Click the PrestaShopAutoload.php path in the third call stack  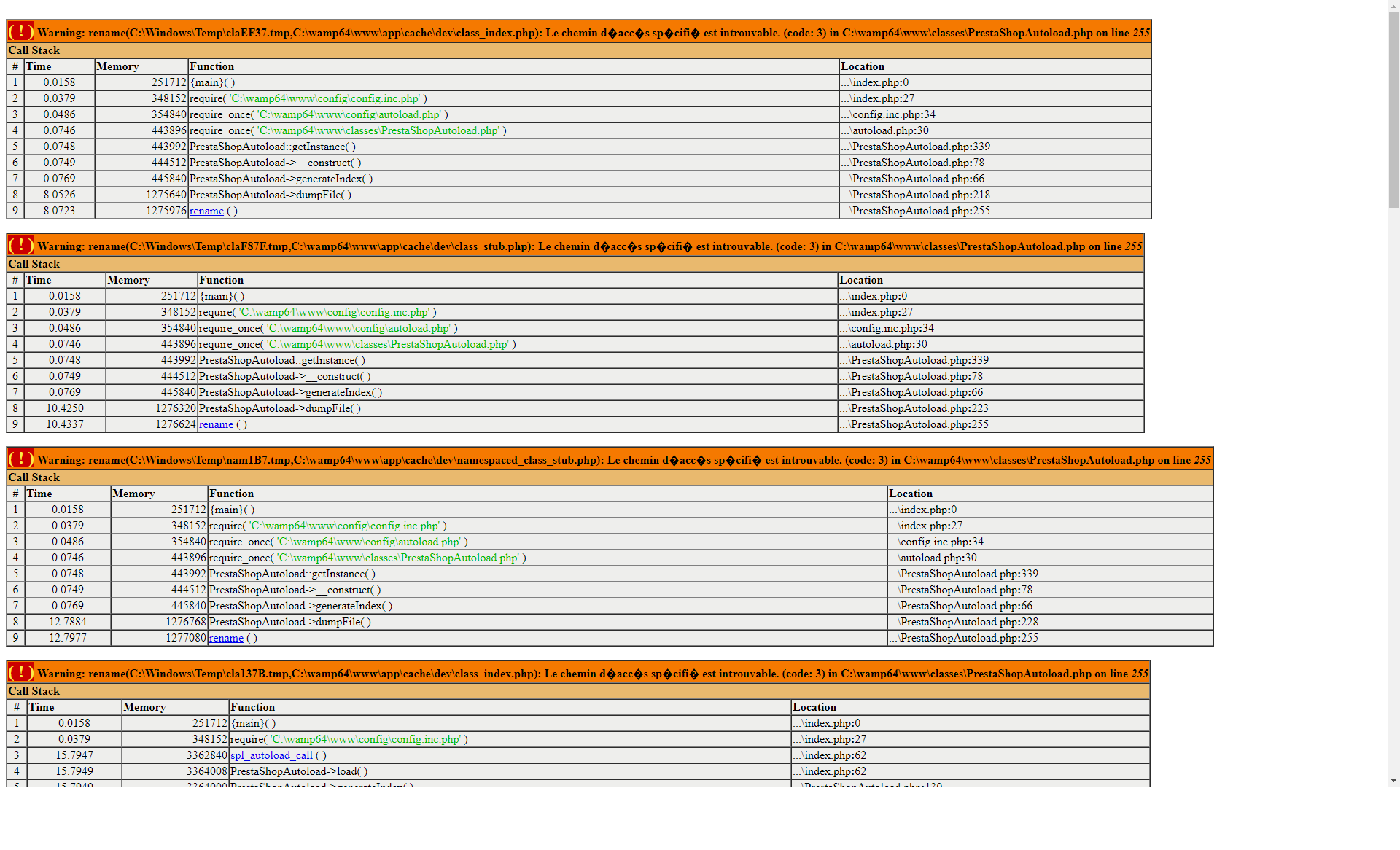click(398, 558)
